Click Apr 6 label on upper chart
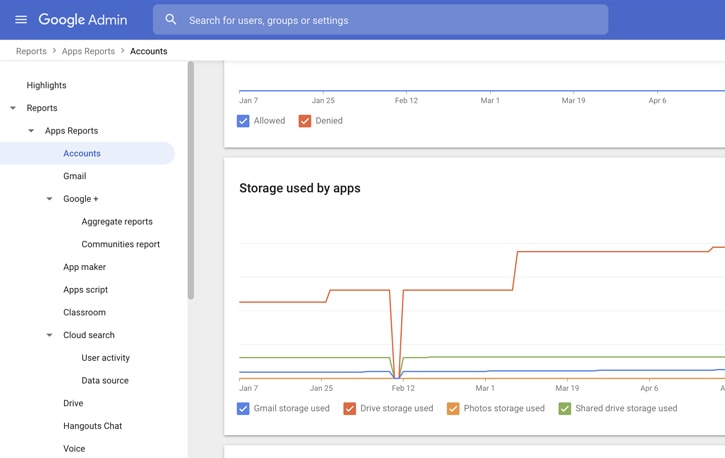 657,100
